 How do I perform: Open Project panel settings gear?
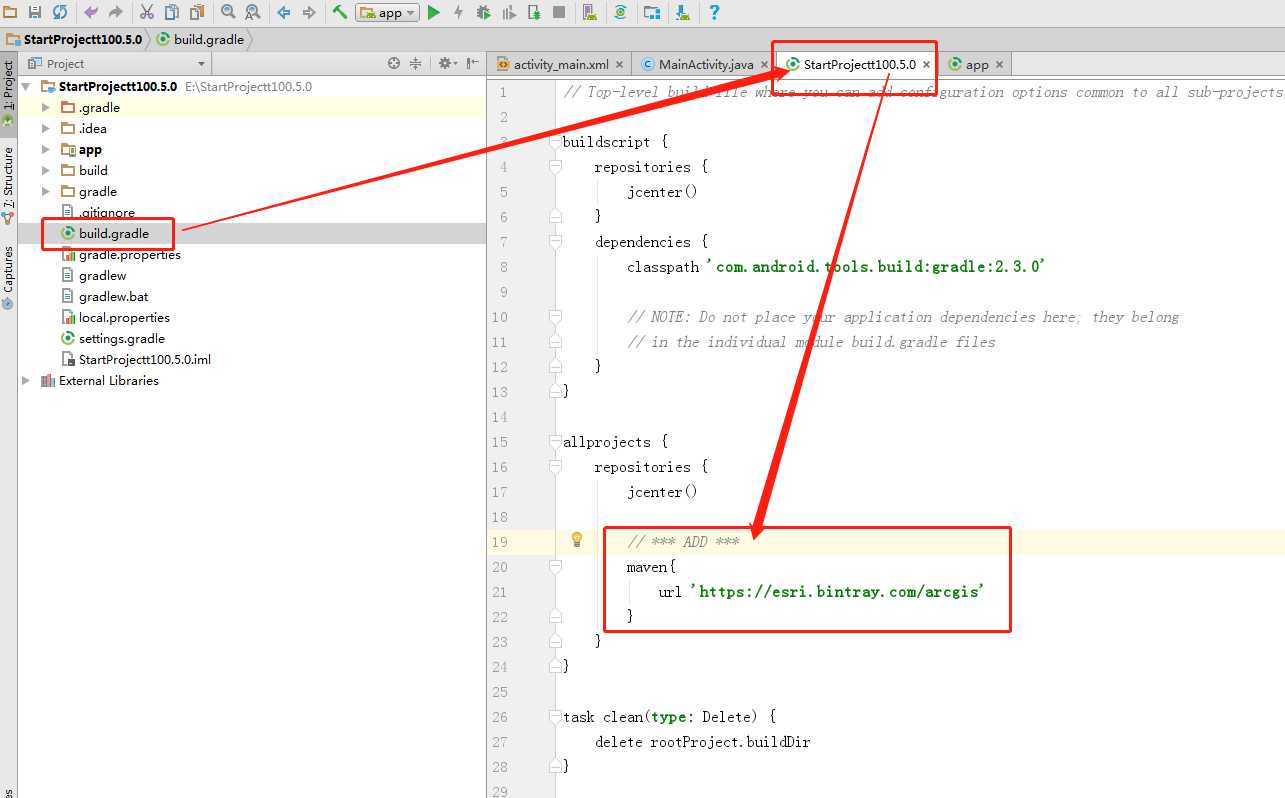pyautogui.click(x=447, y=63)
